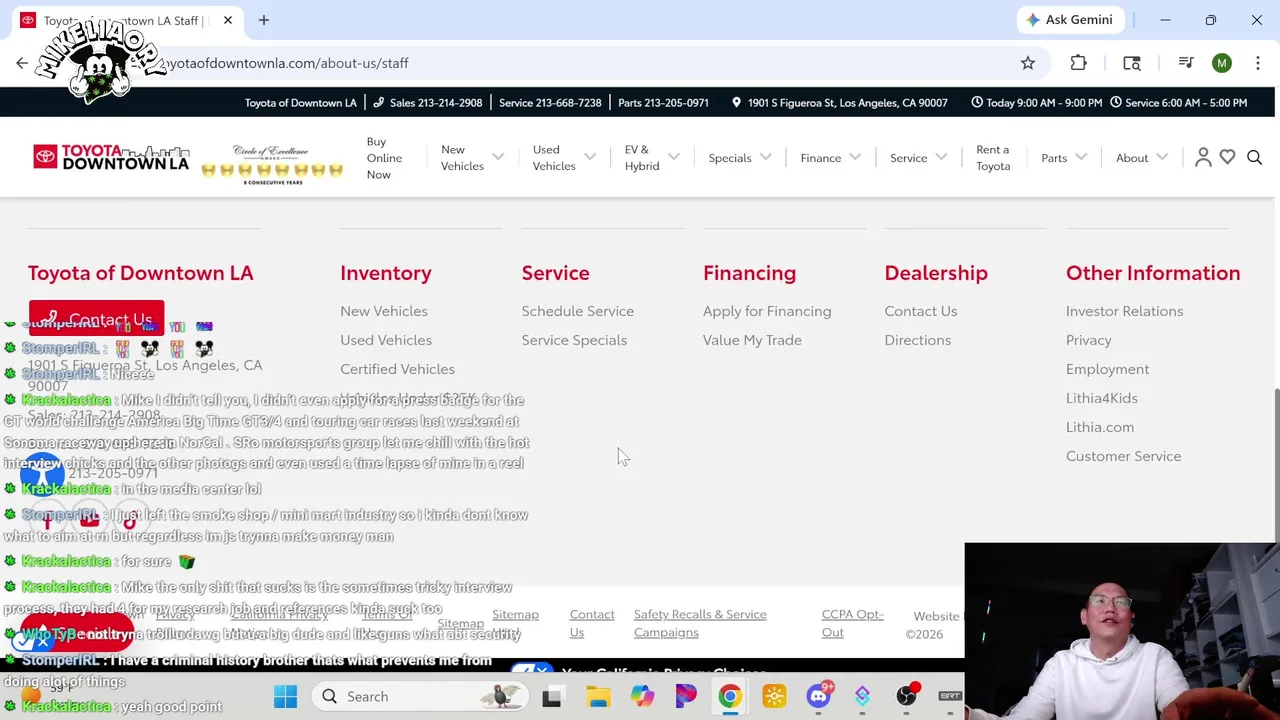Viewport: 1280px width, 720px height.
Task: Open Dealership Contact Us link
Action: [x=920, y=311]
